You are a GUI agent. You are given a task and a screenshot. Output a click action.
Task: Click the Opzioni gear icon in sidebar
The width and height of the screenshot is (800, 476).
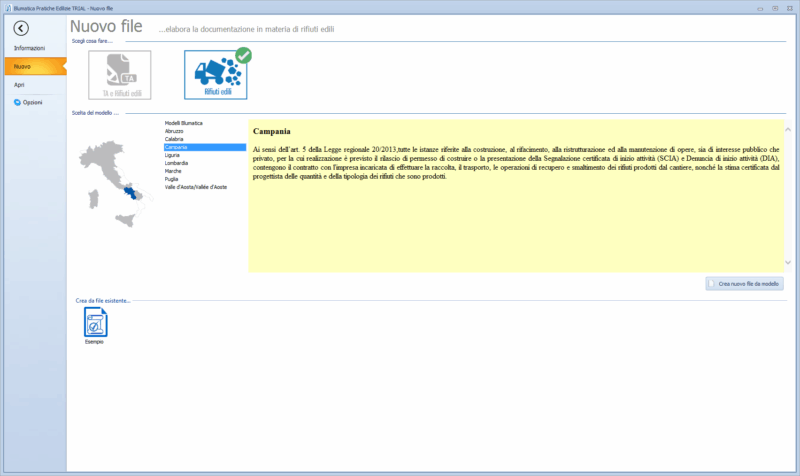pyautogui.click(x=18, y=102)
